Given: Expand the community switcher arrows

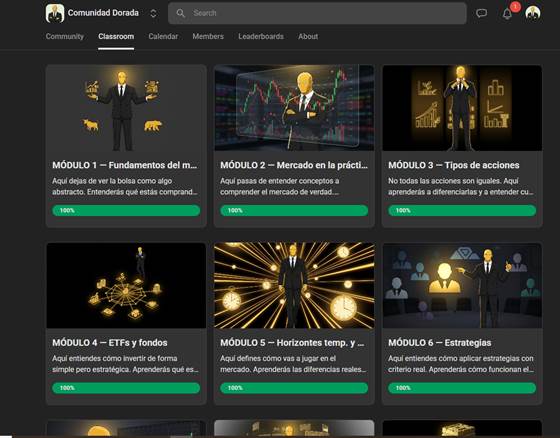Looking at the screenshot, I should coord(153,14).
